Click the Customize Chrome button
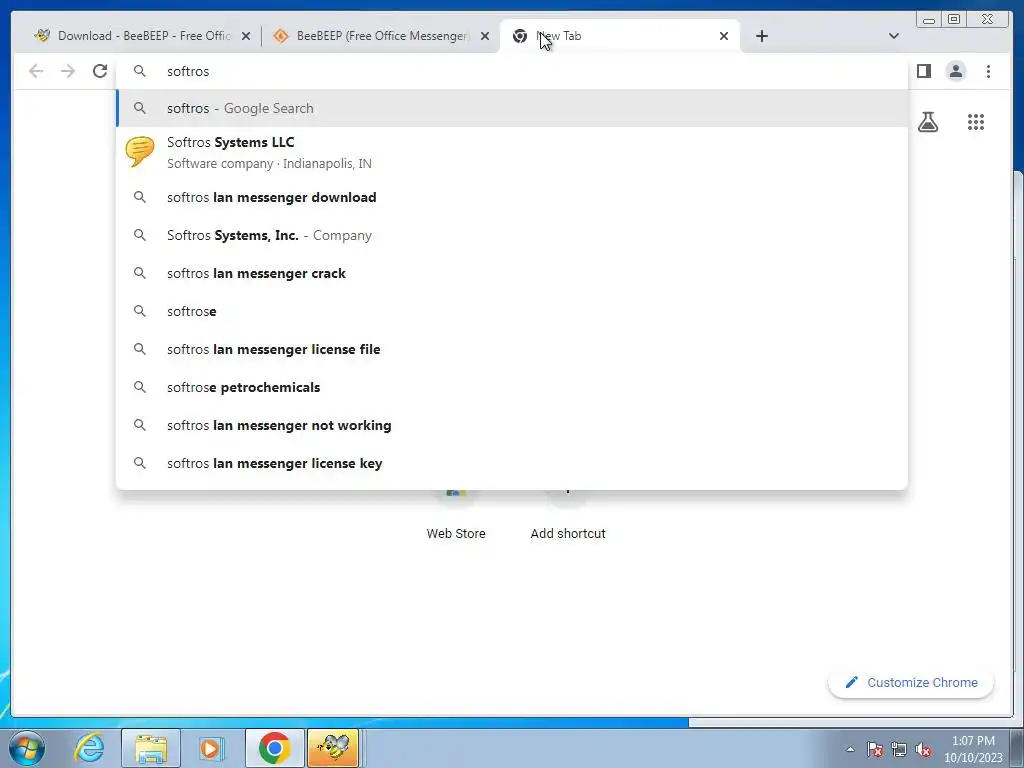 coord(911,682)
